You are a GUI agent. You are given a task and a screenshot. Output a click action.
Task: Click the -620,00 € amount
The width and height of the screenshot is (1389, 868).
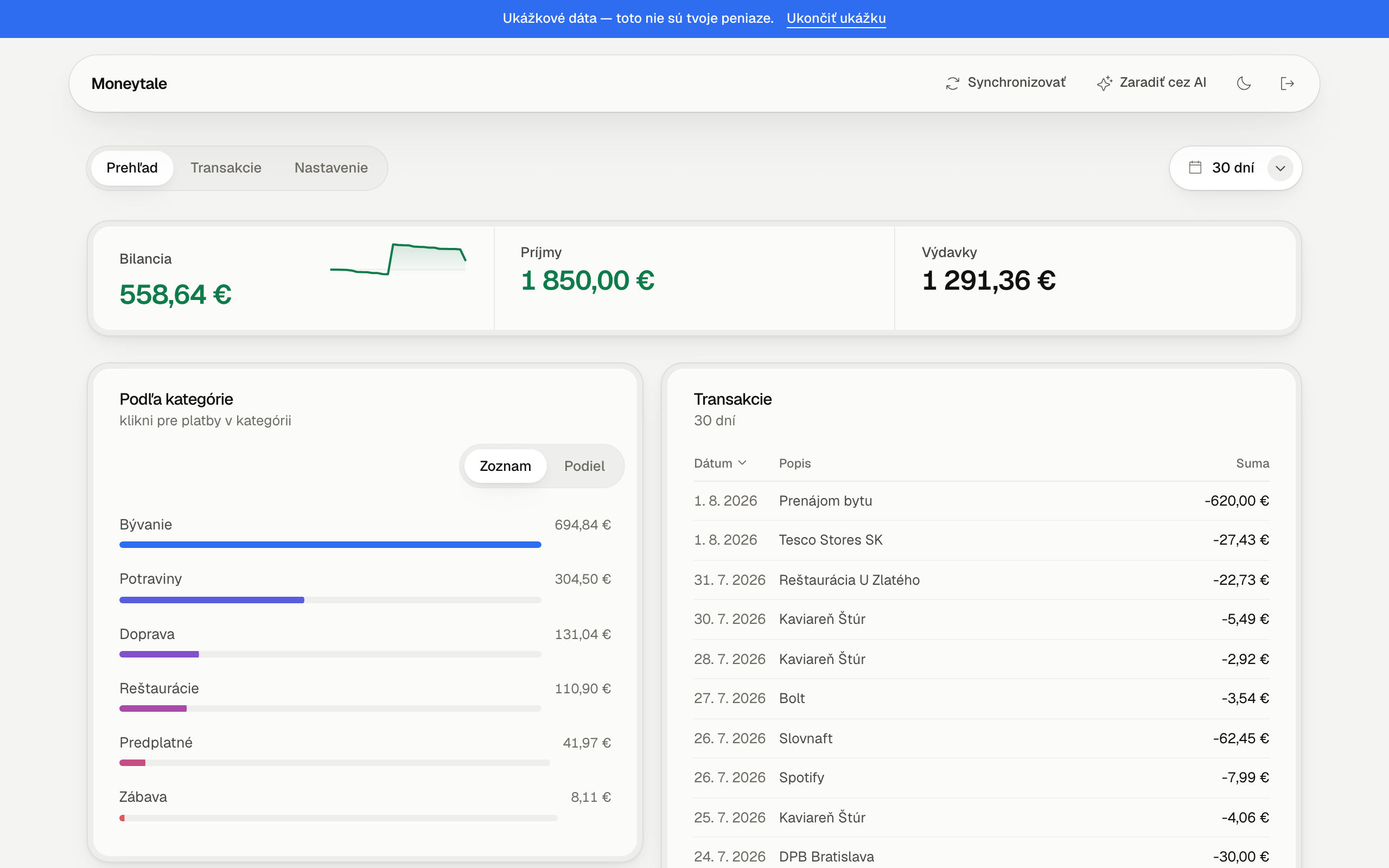pyautogui.click(x=1237, y=501)
